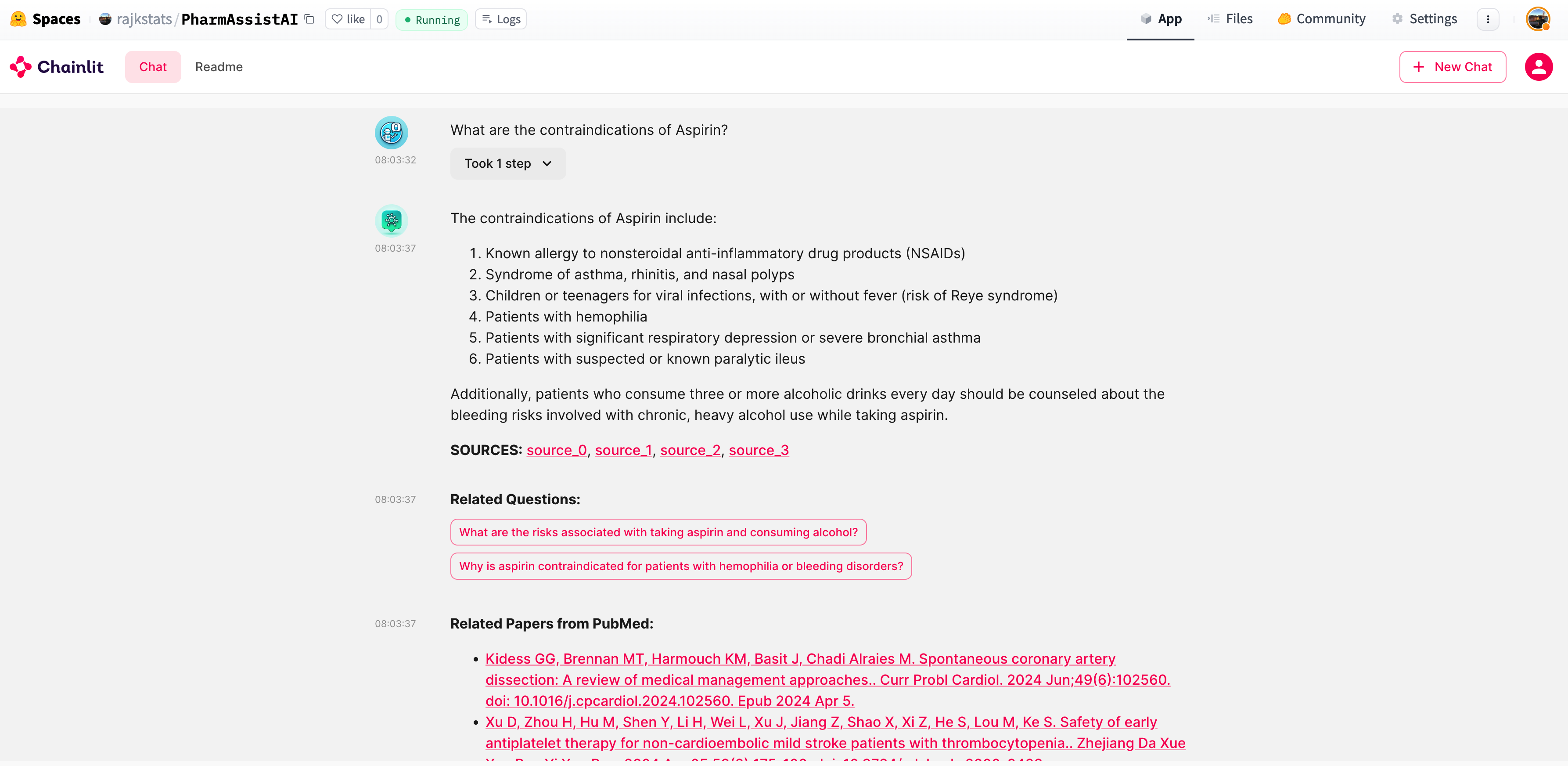Viewport: 1568px width, 766px height.
Task: Click the Running status indicator icon
Action: point(408,19)
